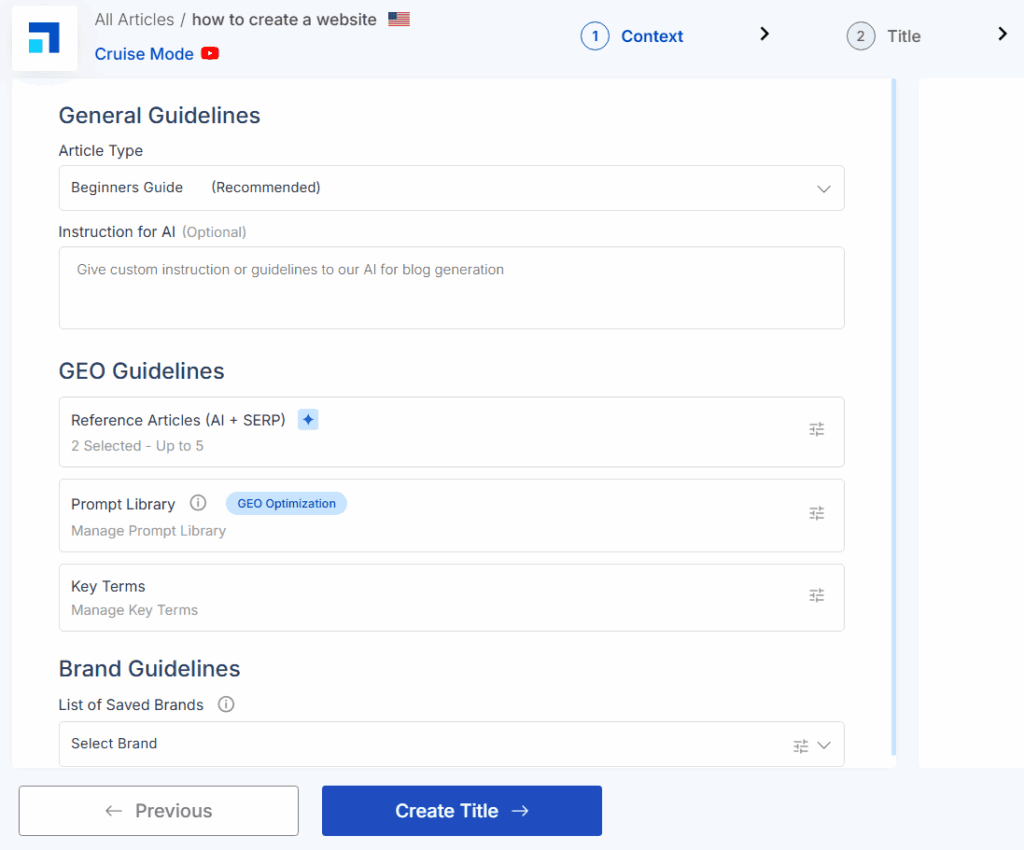1024x850 pixels.
Task: Switch to the Context step tab
Action: pos(633,37)
